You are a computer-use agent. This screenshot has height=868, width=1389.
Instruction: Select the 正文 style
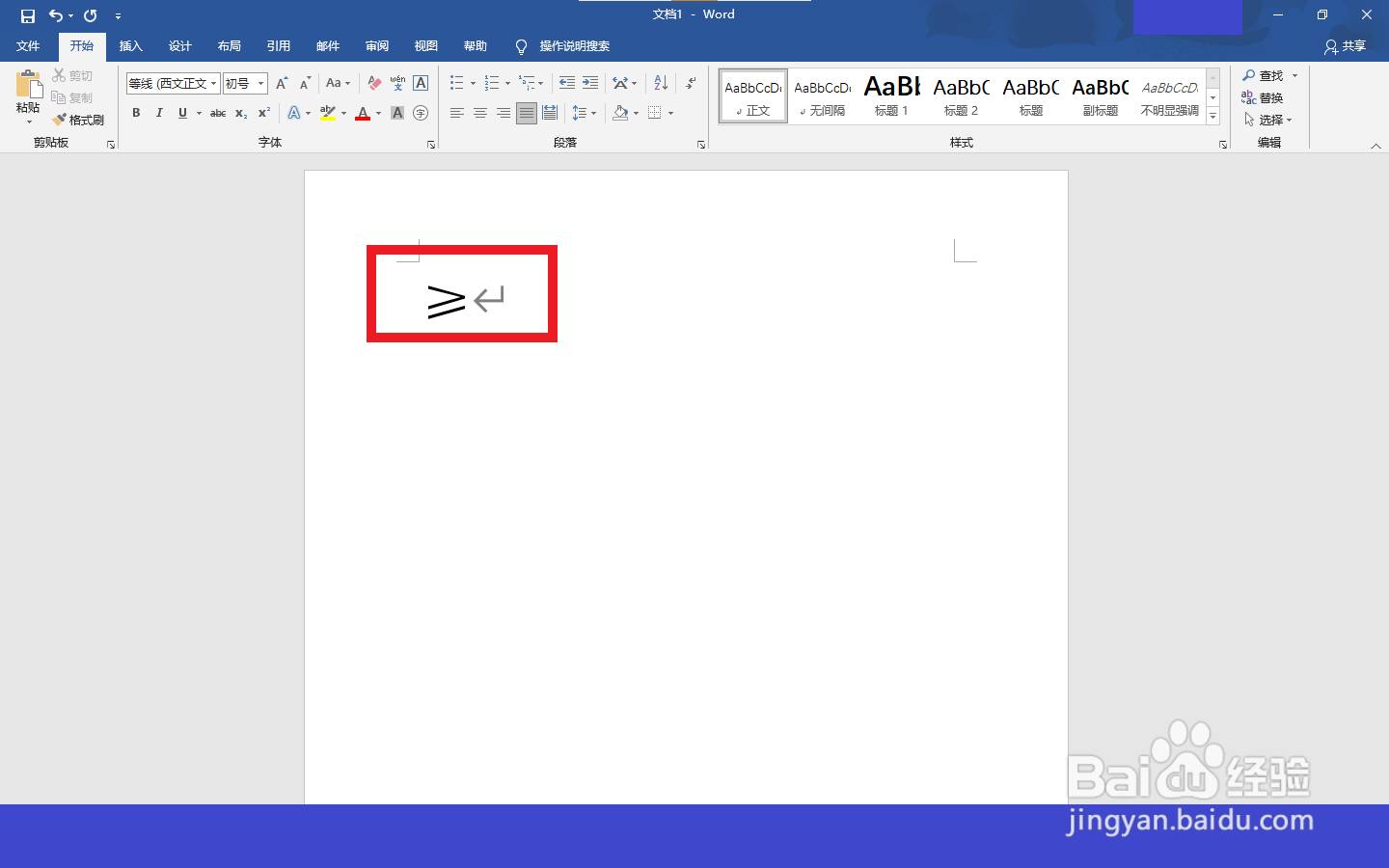753,95
